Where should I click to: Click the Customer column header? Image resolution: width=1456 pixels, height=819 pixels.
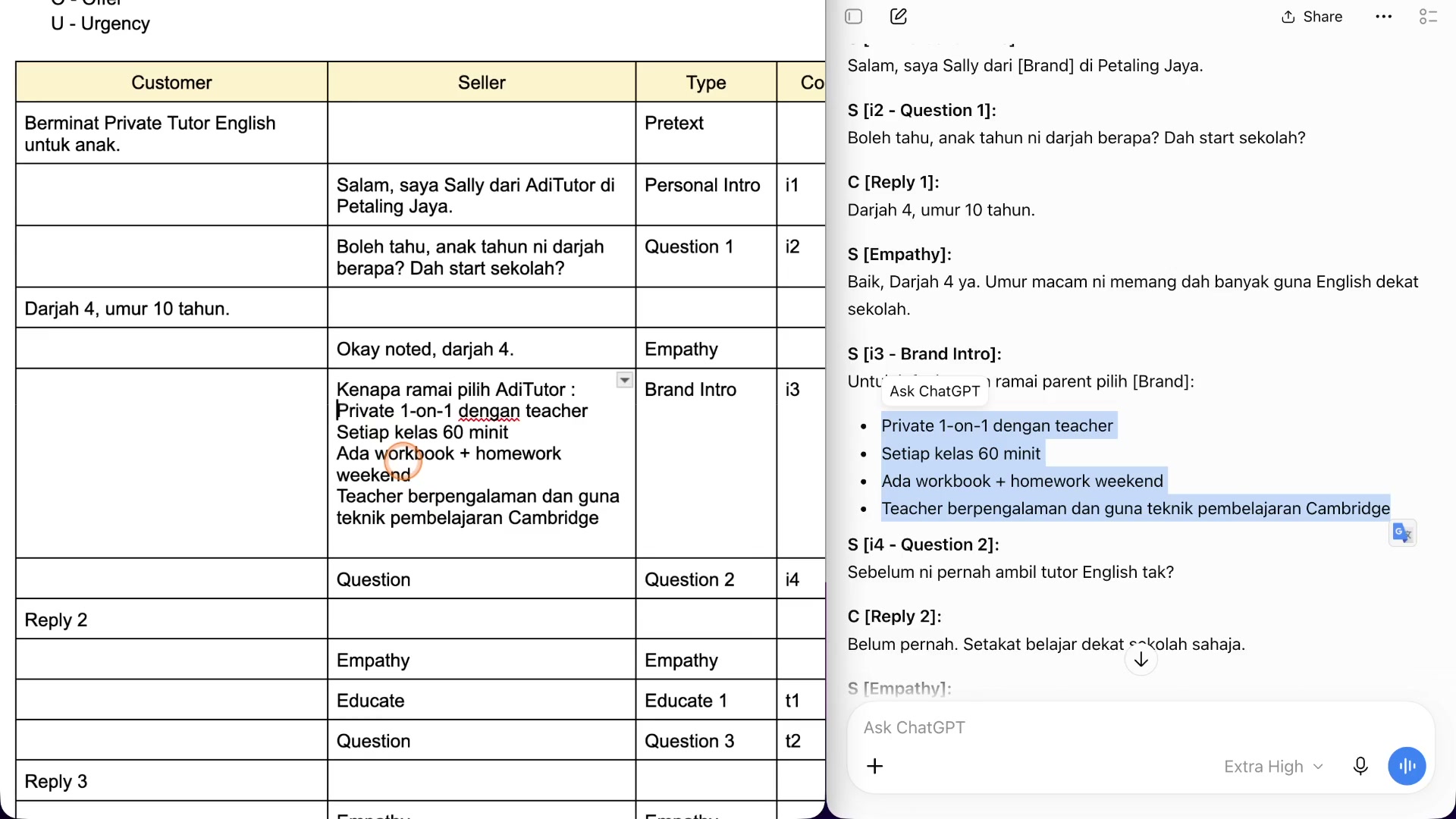[x=171, y=83]
